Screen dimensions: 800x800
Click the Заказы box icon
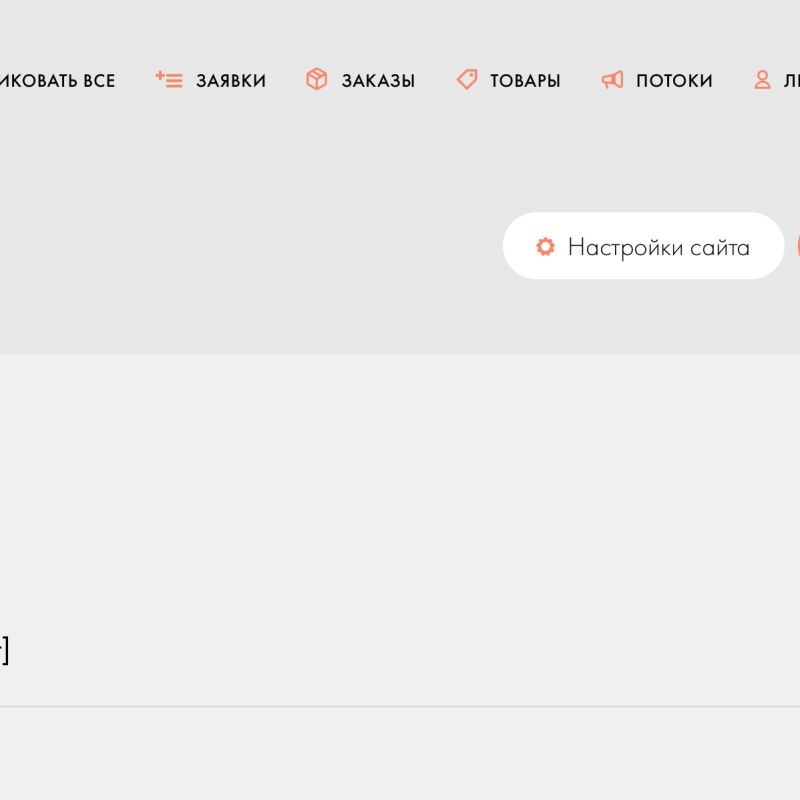(x=317, y=80)
